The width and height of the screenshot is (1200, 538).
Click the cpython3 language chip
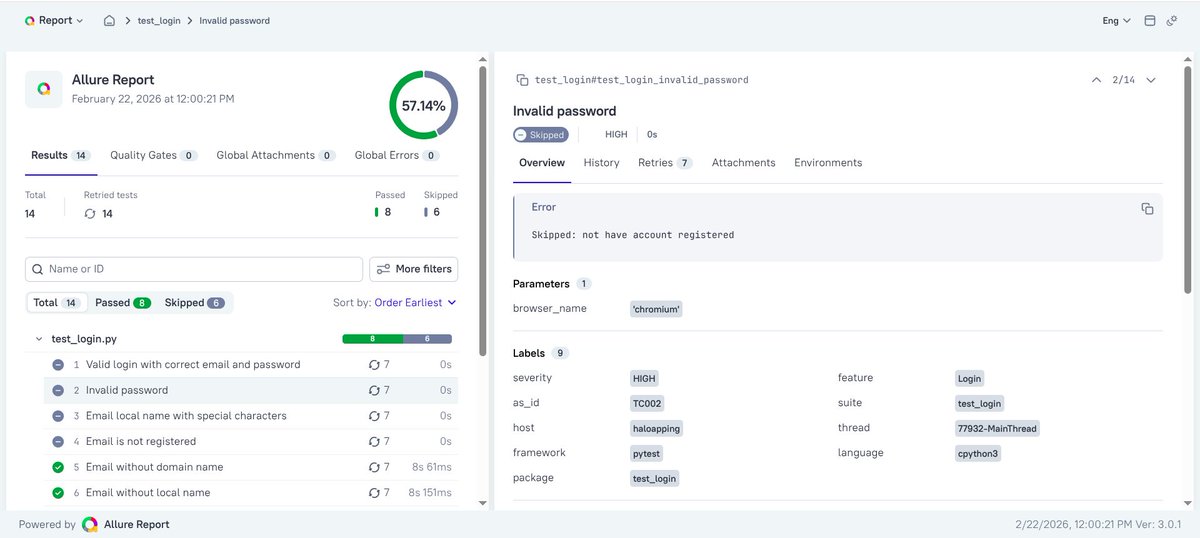(978, 453)
